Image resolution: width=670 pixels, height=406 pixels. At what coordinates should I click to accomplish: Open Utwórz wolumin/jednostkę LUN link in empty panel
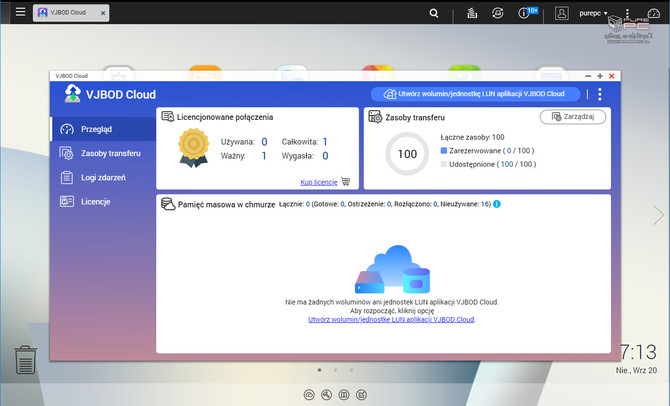(x=391, y=319)
